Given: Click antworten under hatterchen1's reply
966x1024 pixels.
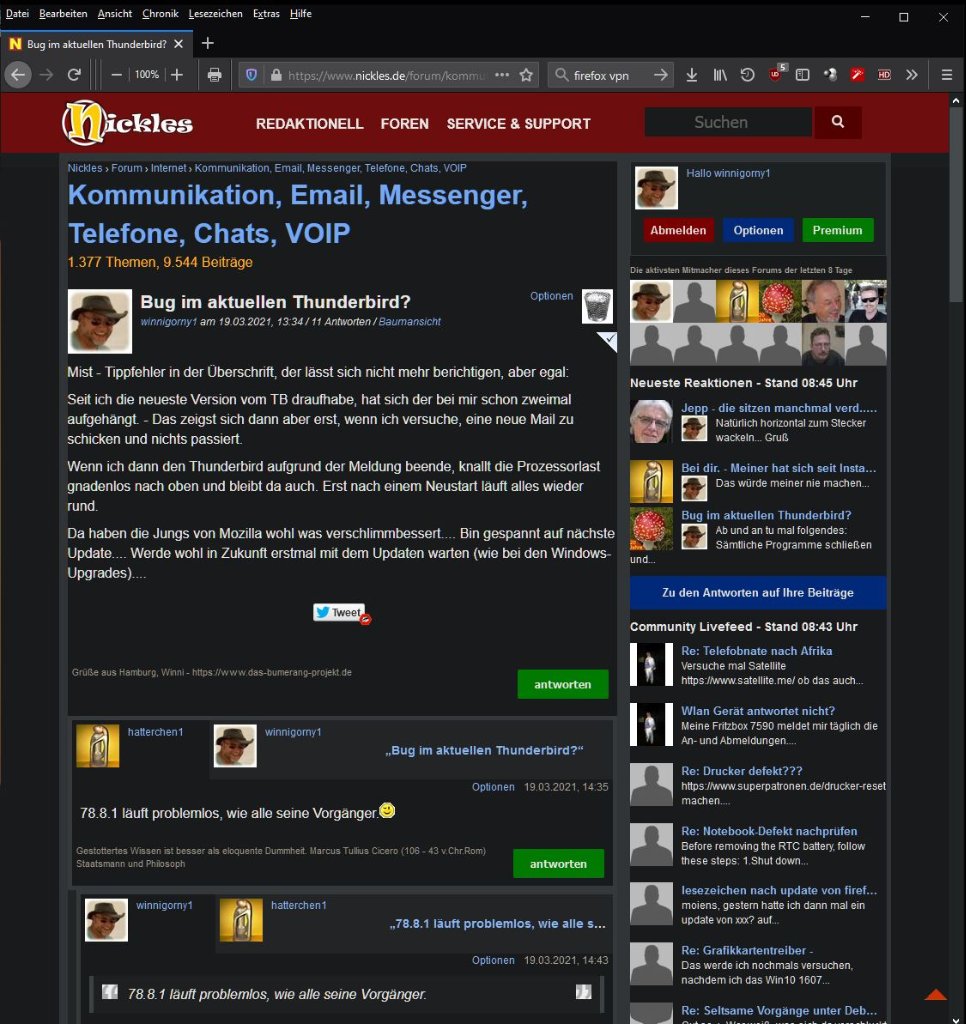Looking at the screenshot, I should (x=558, y=863).
